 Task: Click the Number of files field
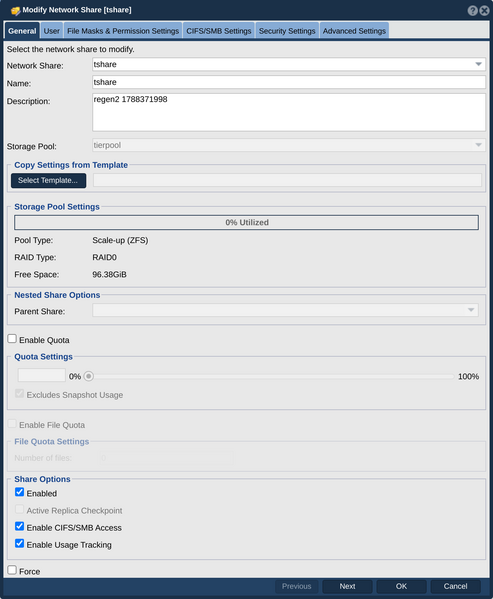pyautogui.click(x=166, y=458)
